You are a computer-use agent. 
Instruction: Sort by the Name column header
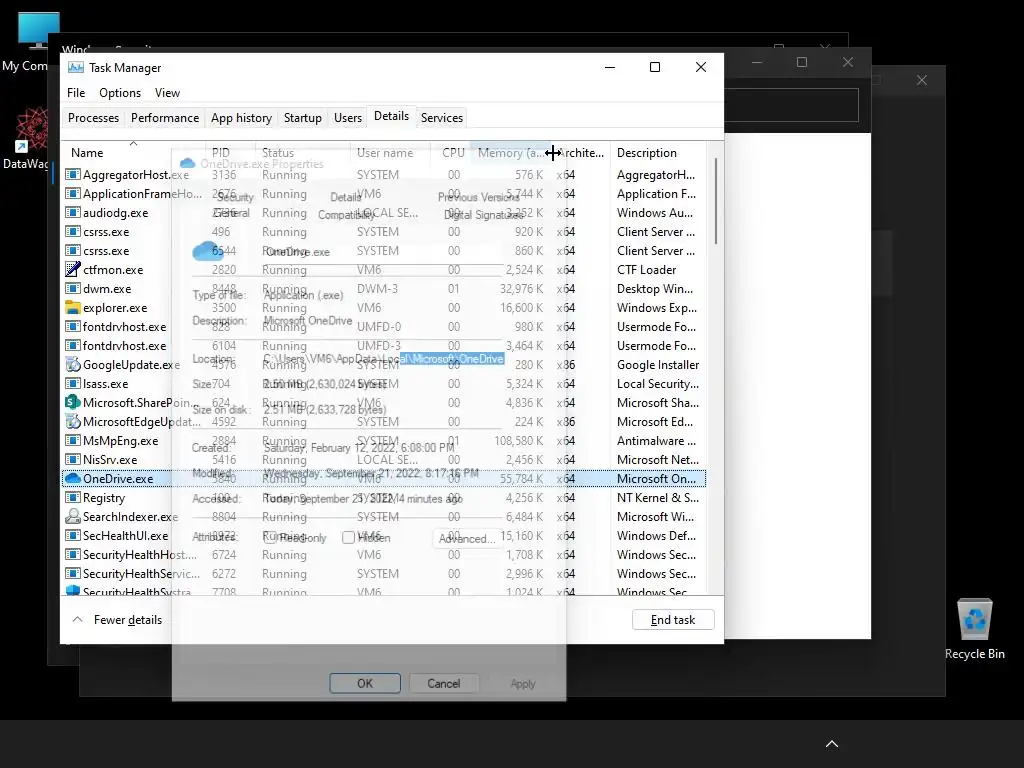coord(133,152)
